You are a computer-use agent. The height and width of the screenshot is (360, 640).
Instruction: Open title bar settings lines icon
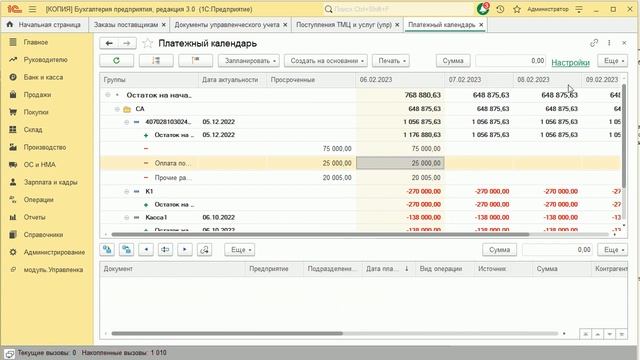[579, 9]
